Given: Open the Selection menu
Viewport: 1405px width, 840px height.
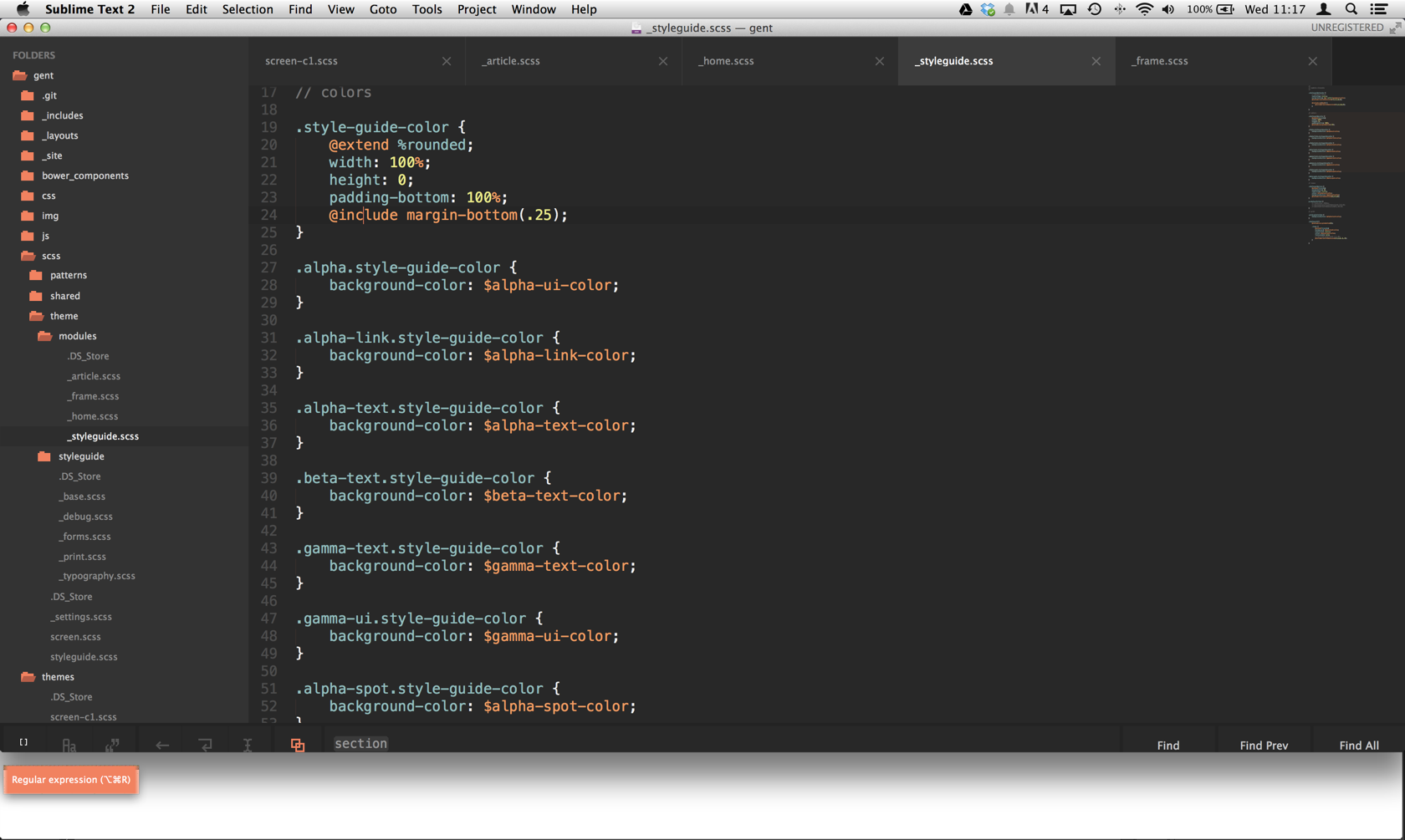Looking at the screenshot, I should [247, 9].
